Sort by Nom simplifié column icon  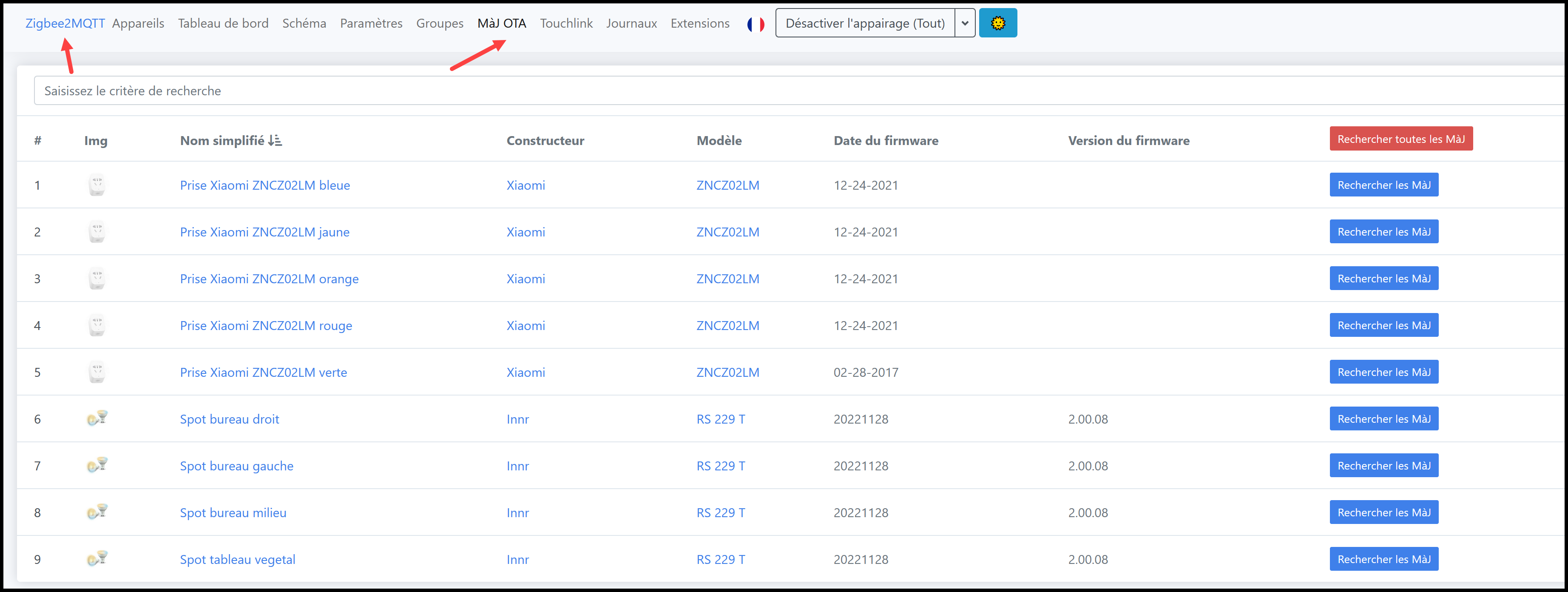coord(275,141)
